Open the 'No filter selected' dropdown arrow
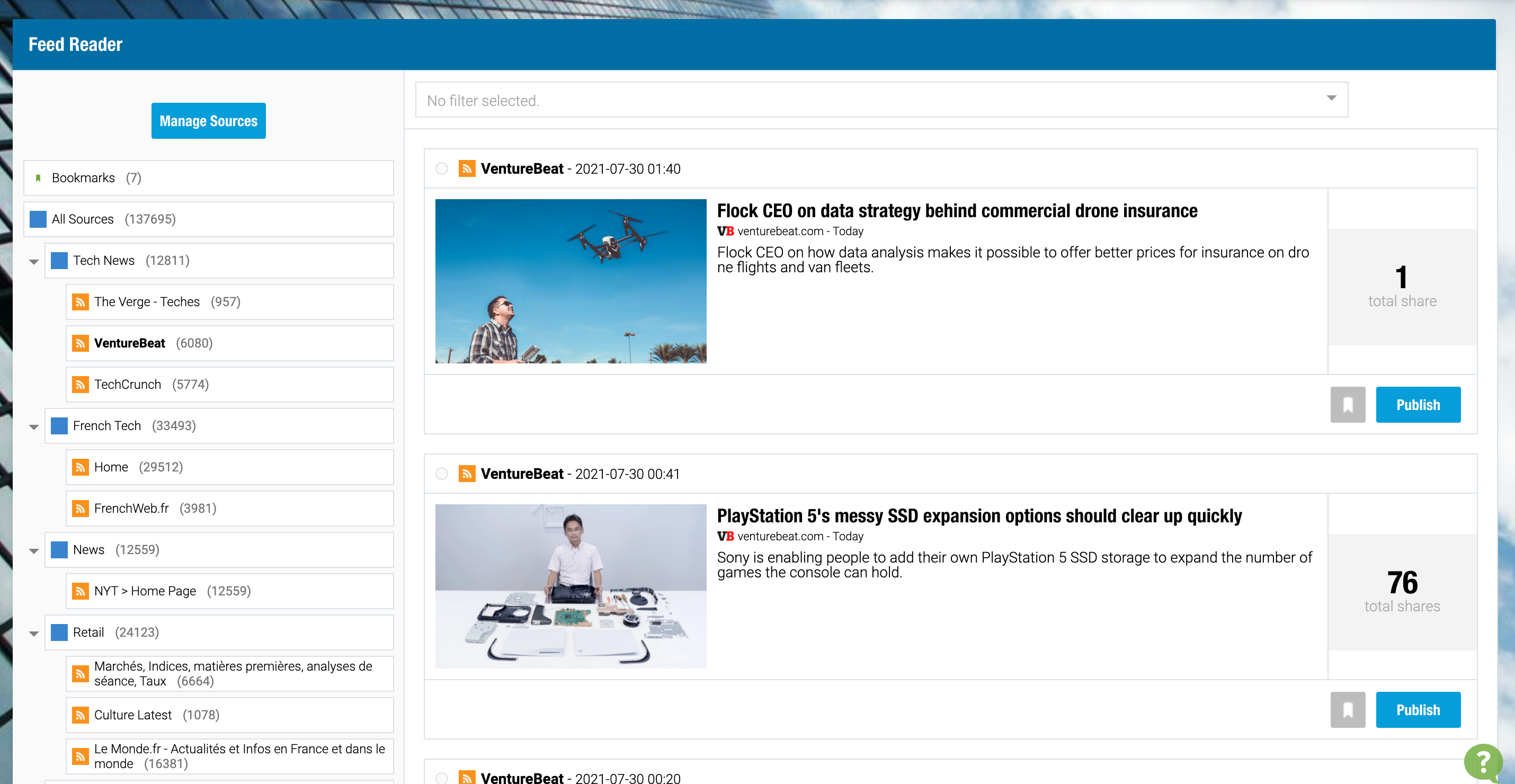This screenshot has height=784, width=1515. coord(1331,98)
